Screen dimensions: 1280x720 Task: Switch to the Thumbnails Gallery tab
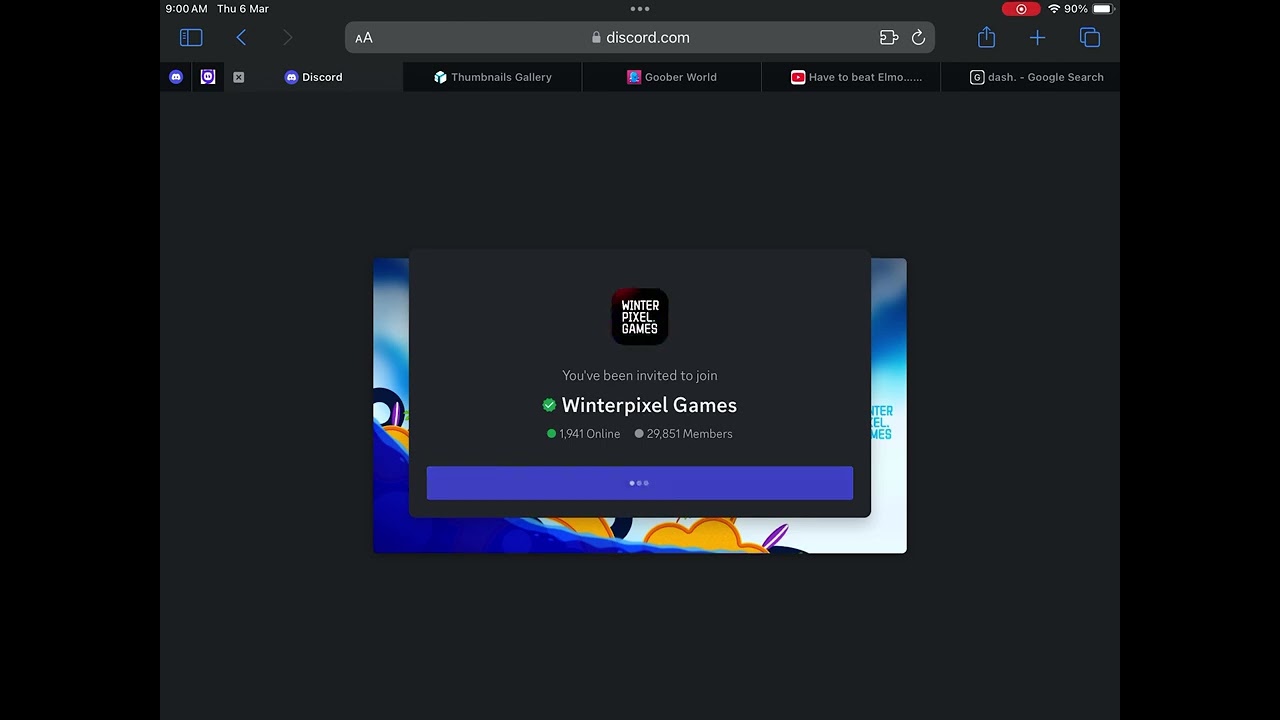click(x=492, y=77)
